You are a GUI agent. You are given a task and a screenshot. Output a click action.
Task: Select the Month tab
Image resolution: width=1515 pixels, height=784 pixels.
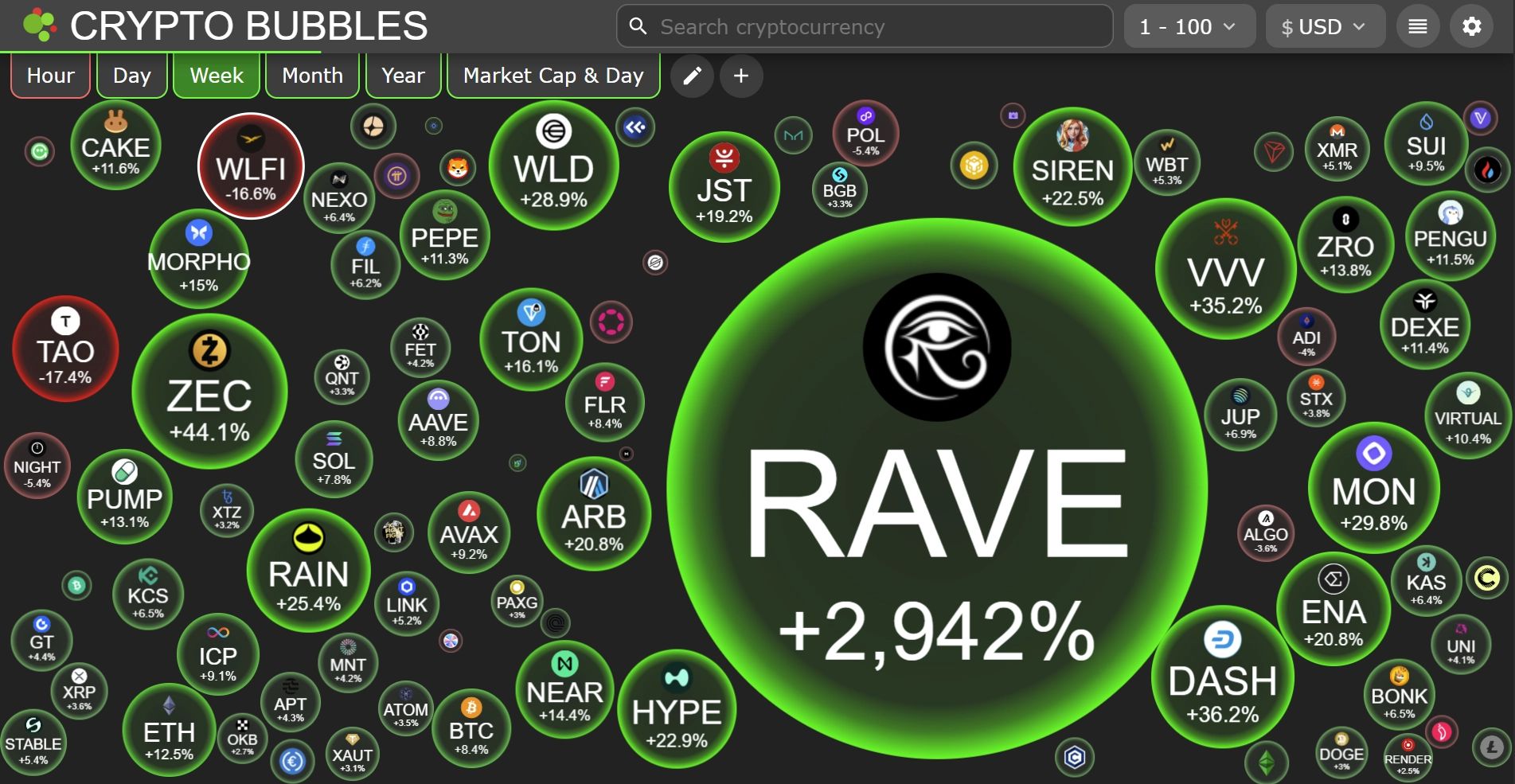pos(312,76)
